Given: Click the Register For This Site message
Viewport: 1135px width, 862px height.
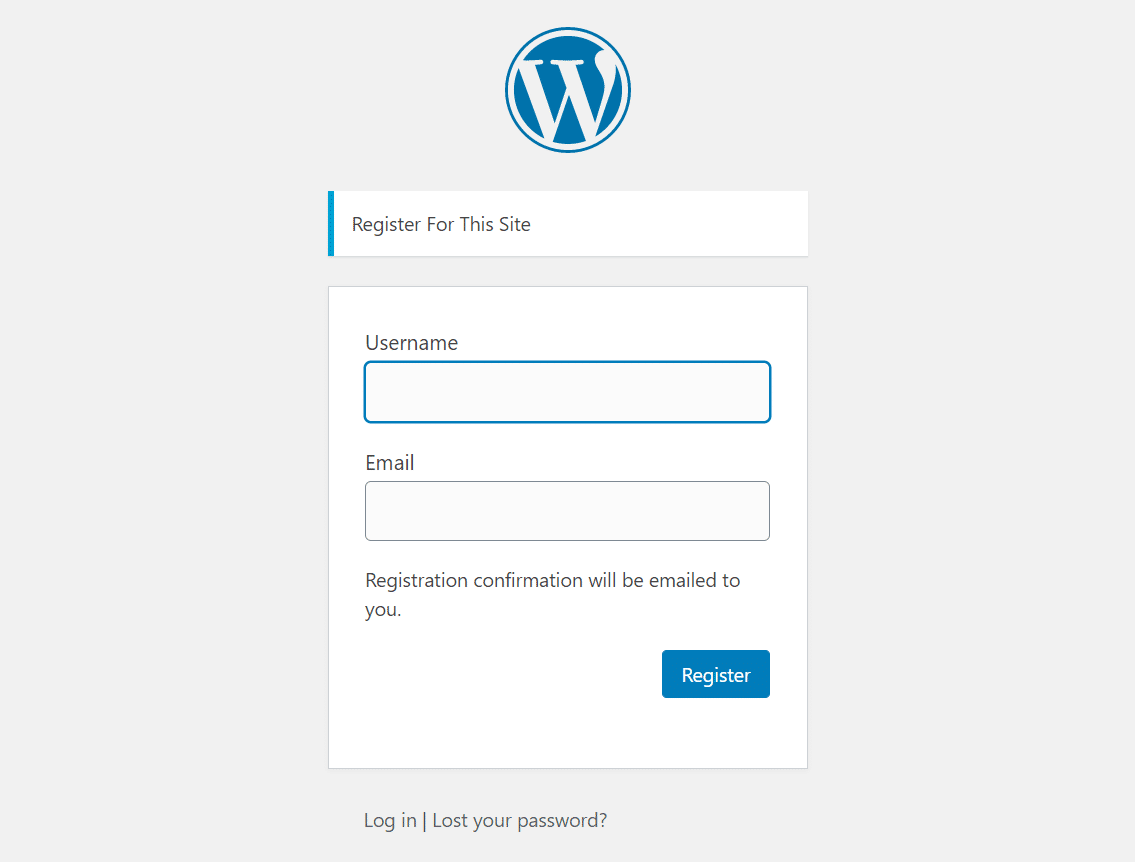Looking at the screenshot, I should coord(440,223).
